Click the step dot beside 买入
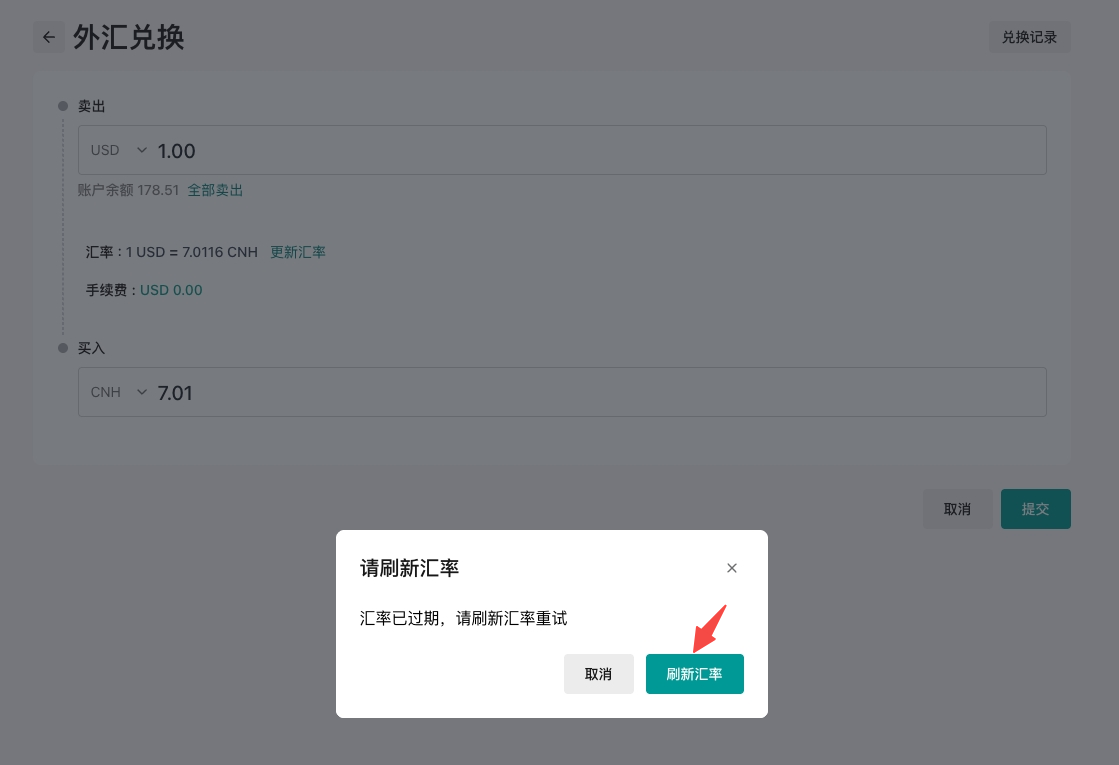Image resolution: width=1119 pixels, height=765 pixels. (x=63, y=348)
